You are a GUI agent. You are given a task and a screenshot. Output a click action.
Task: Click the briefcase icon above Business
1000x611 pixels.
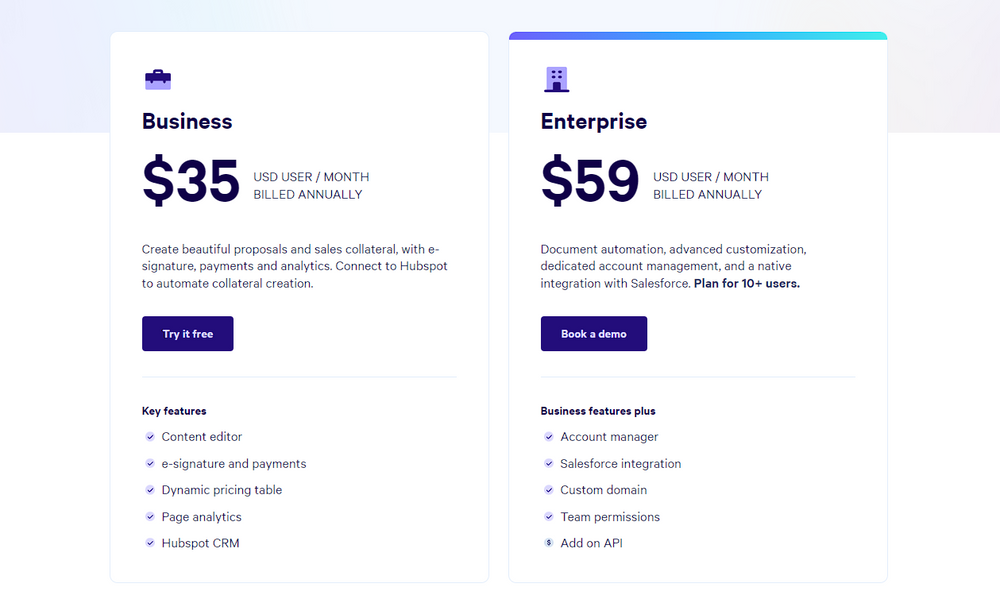point(158,79)
